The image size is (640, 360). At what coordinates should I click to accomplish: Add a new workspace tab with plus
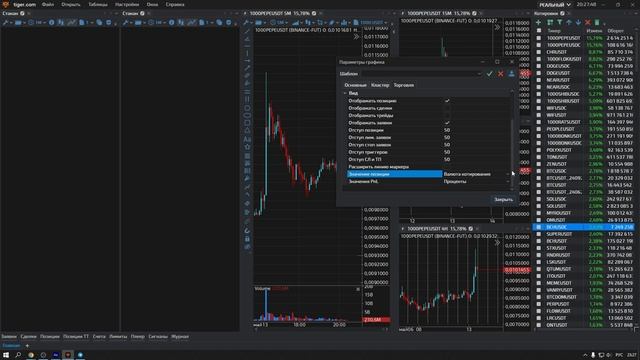pos(27,346)
